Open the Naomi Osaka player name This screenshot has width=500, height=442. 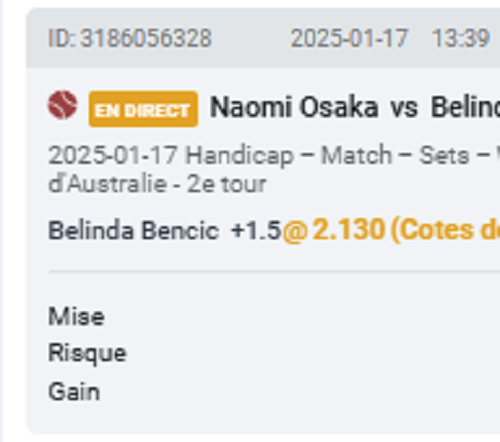[294, 107]
